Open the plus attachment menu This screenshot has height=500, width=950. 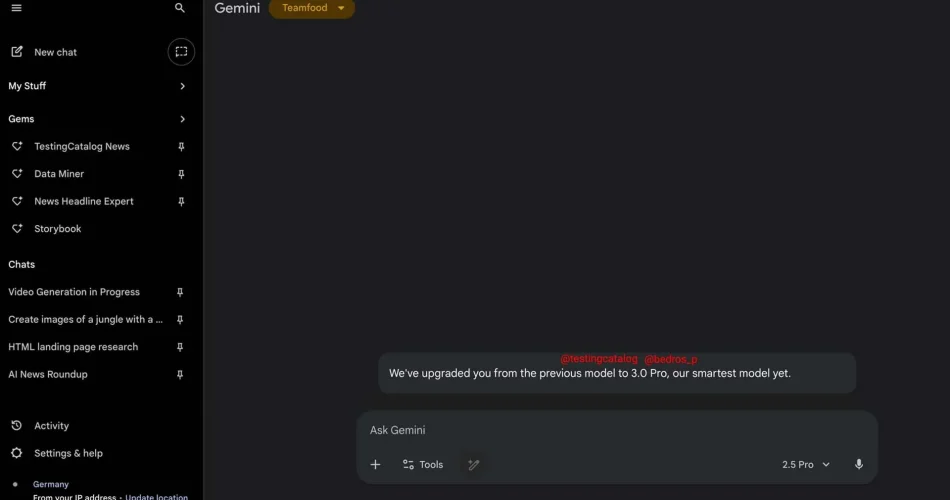tap(376, 464)
